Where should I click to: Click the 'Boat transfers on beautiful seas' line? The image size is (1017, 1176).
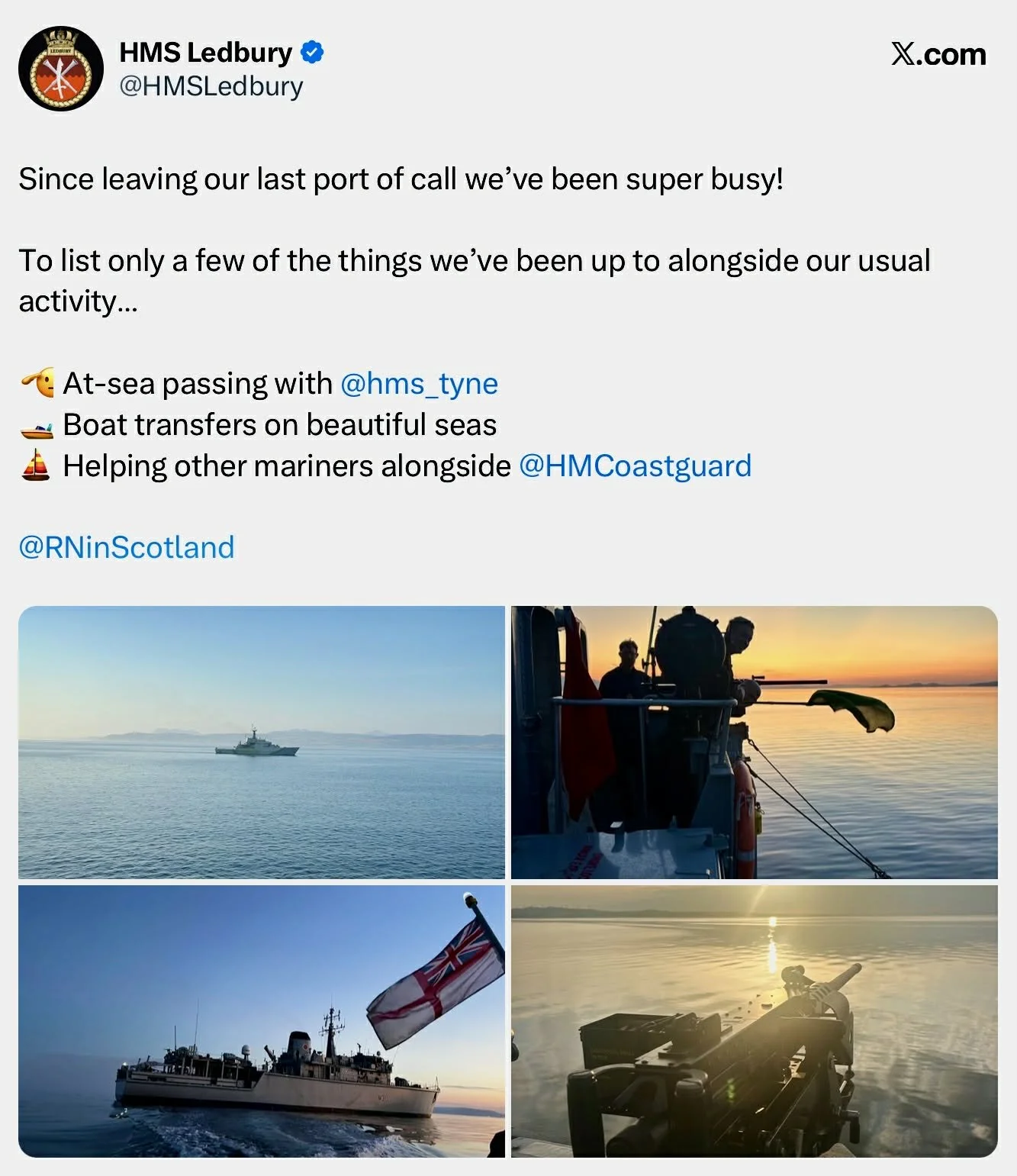280,424
